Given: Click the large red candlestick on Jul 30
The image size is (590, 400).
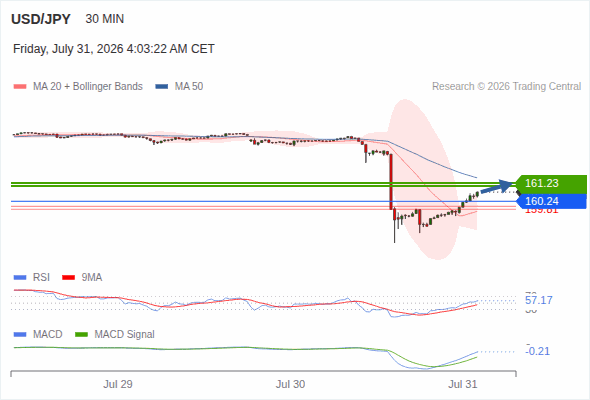Looking at the screenshot, I should pos(391,181).
